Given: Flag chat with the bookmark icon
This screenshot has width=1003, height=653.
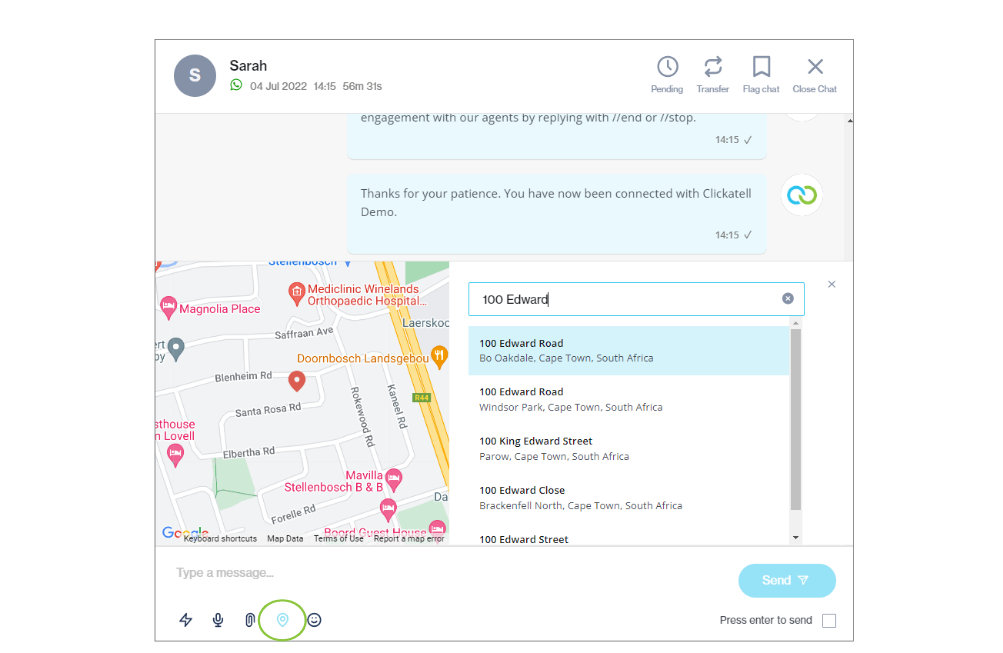Looking at the screenshot, I should coord(761,67).
